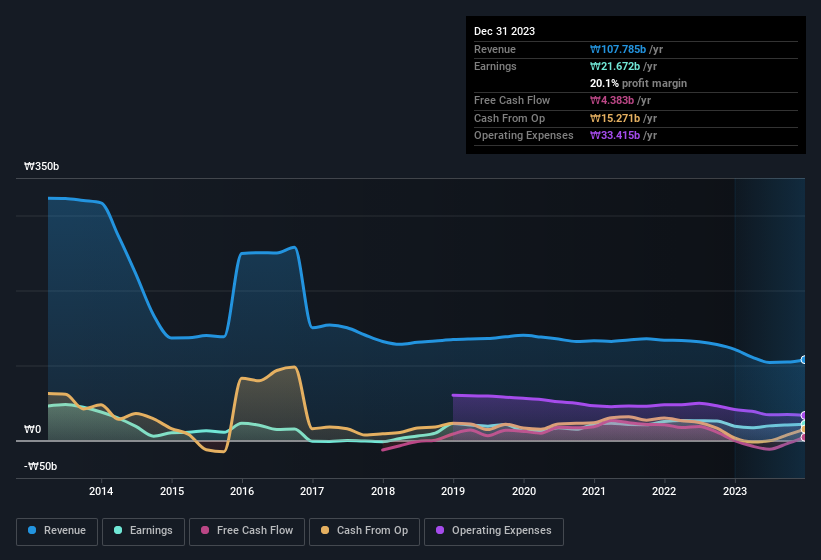
Task: Toggle the Earnings series in legend
Action: 142,531
